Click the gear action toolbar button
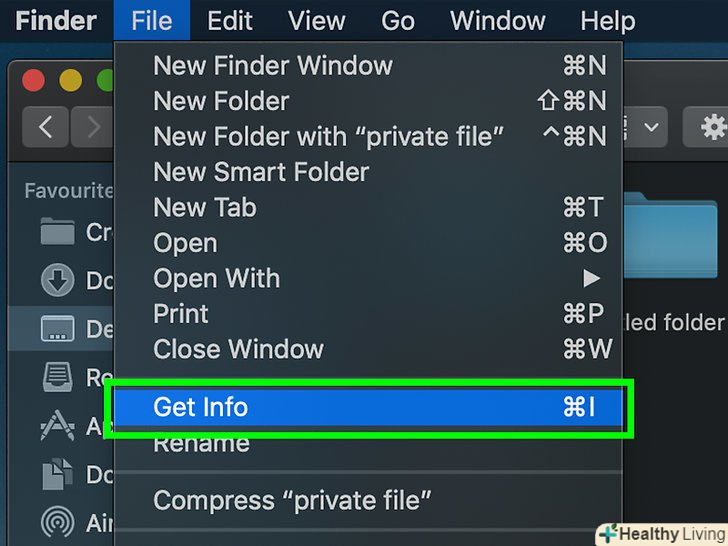The height and width of the screenshot is (546, 728). (x=708, y=127)
